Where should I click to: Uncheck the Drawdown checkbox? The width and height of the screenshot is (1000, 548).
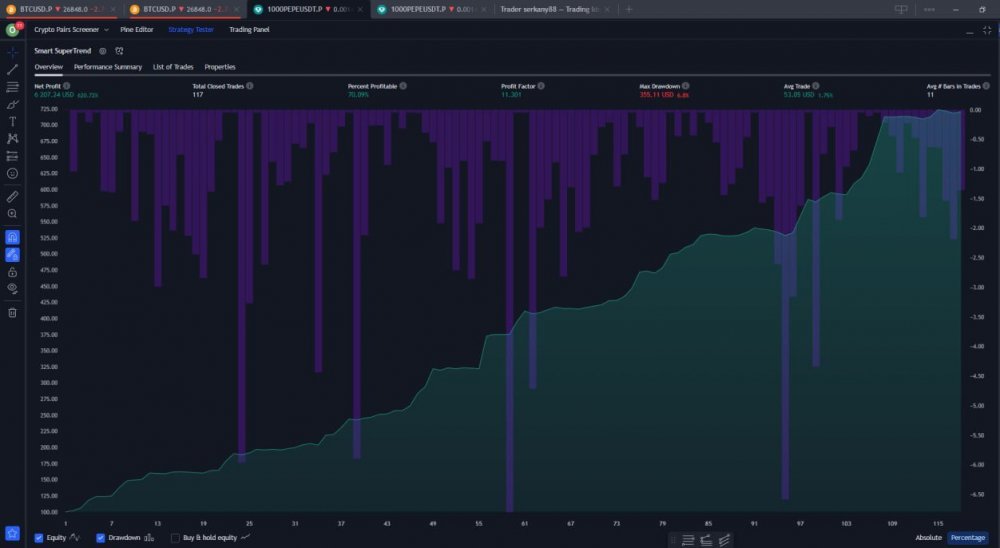coord(100,538)
